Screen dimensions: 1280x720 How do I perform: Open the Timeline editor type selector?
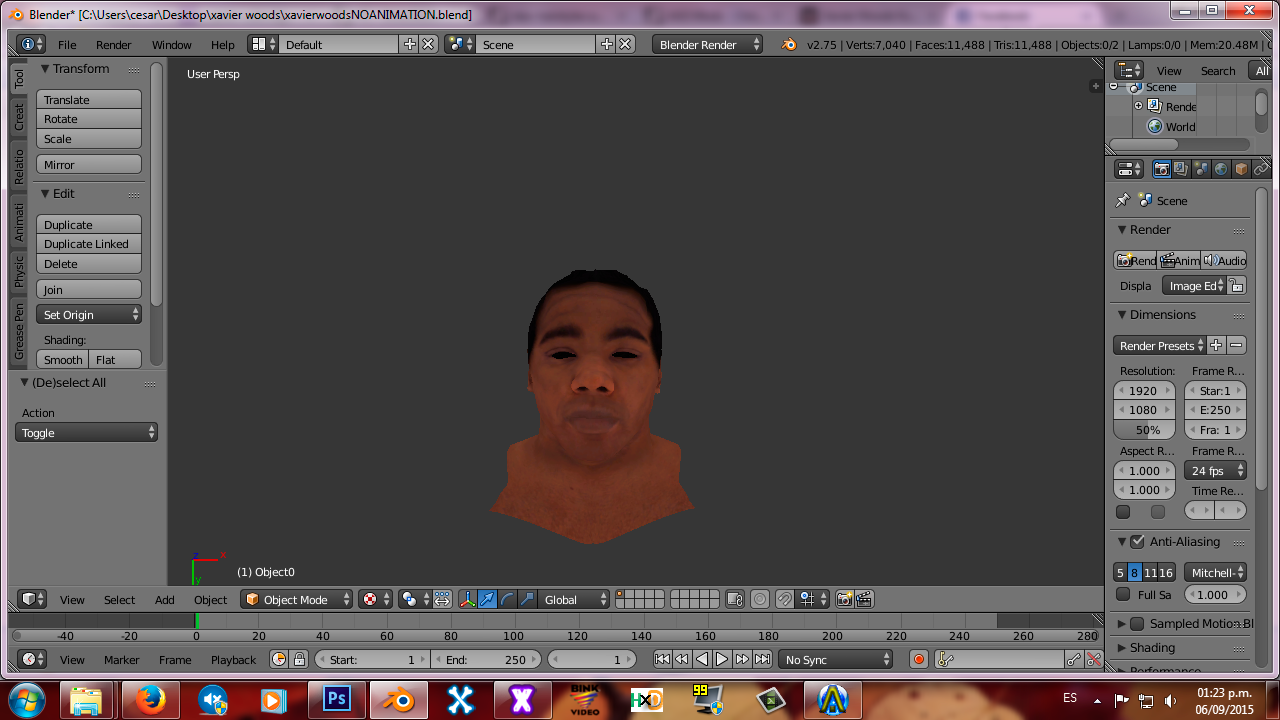click(33, 659)
